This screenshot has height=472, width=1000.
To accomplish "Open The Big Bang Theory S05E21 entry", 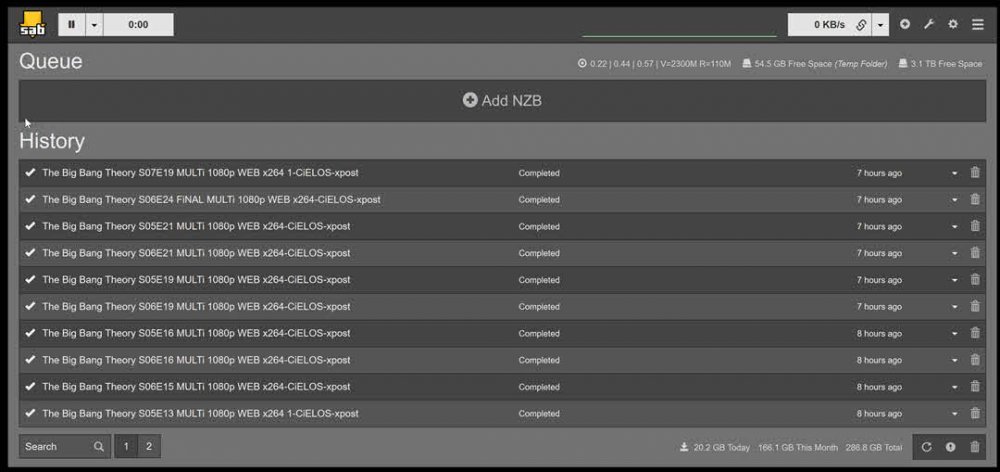I will pos(196,226).
